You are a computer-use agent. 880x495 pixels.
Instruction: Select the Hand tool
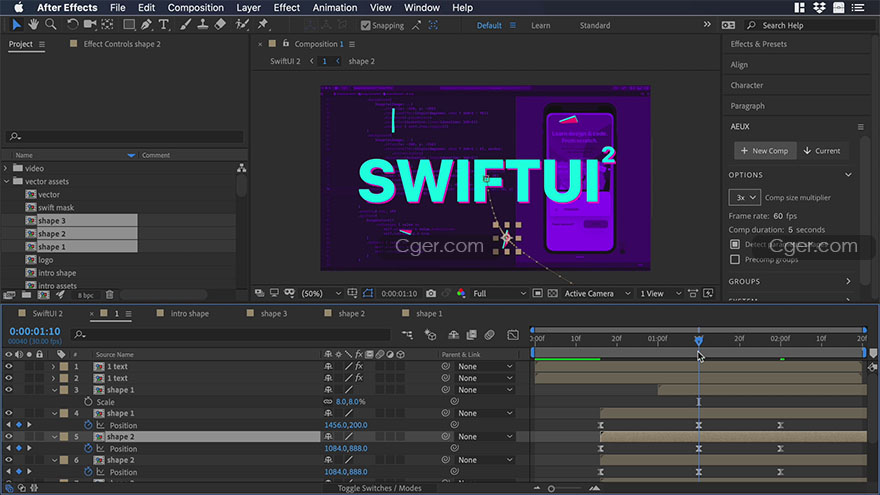pos(34,25)
